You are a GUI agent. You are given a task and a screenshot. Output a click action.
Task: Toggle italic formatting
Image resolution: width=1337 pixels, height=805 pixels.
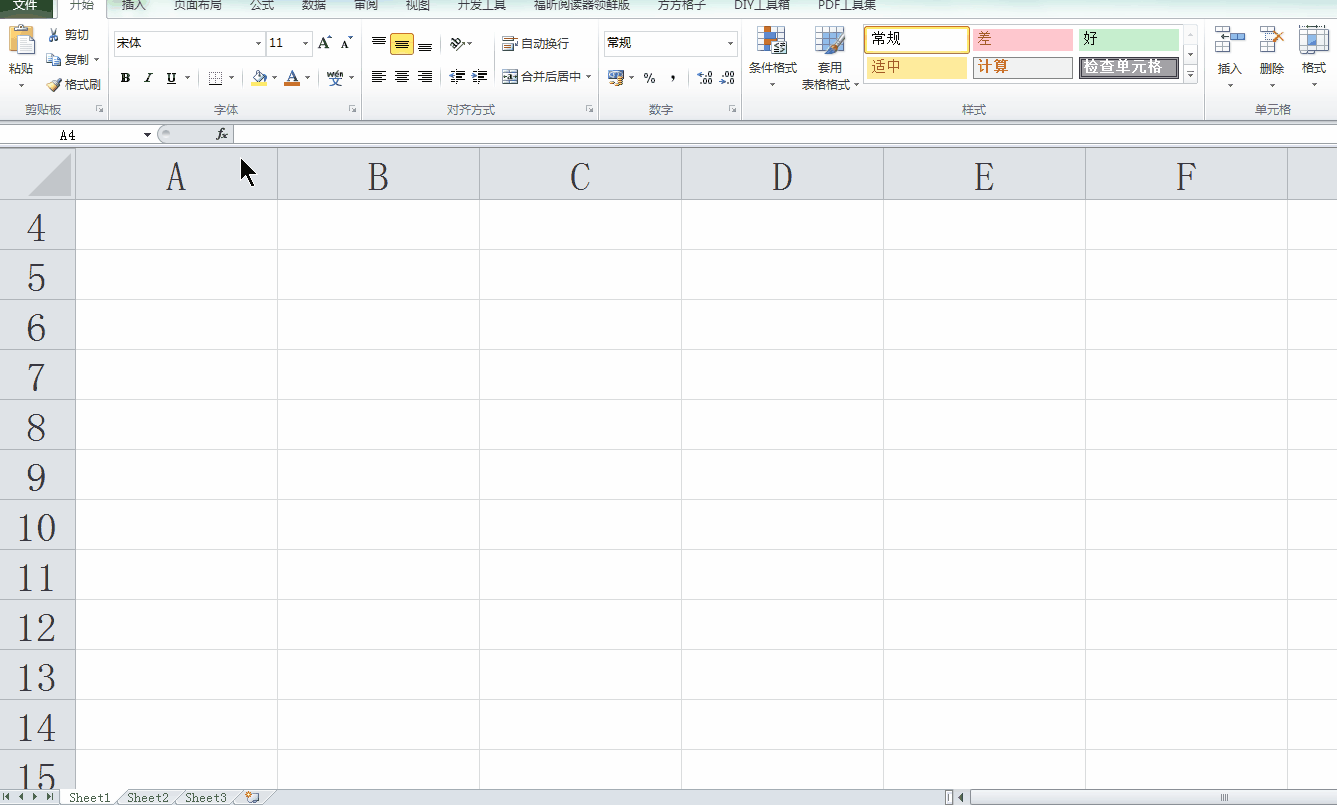(x=148, y=77)
